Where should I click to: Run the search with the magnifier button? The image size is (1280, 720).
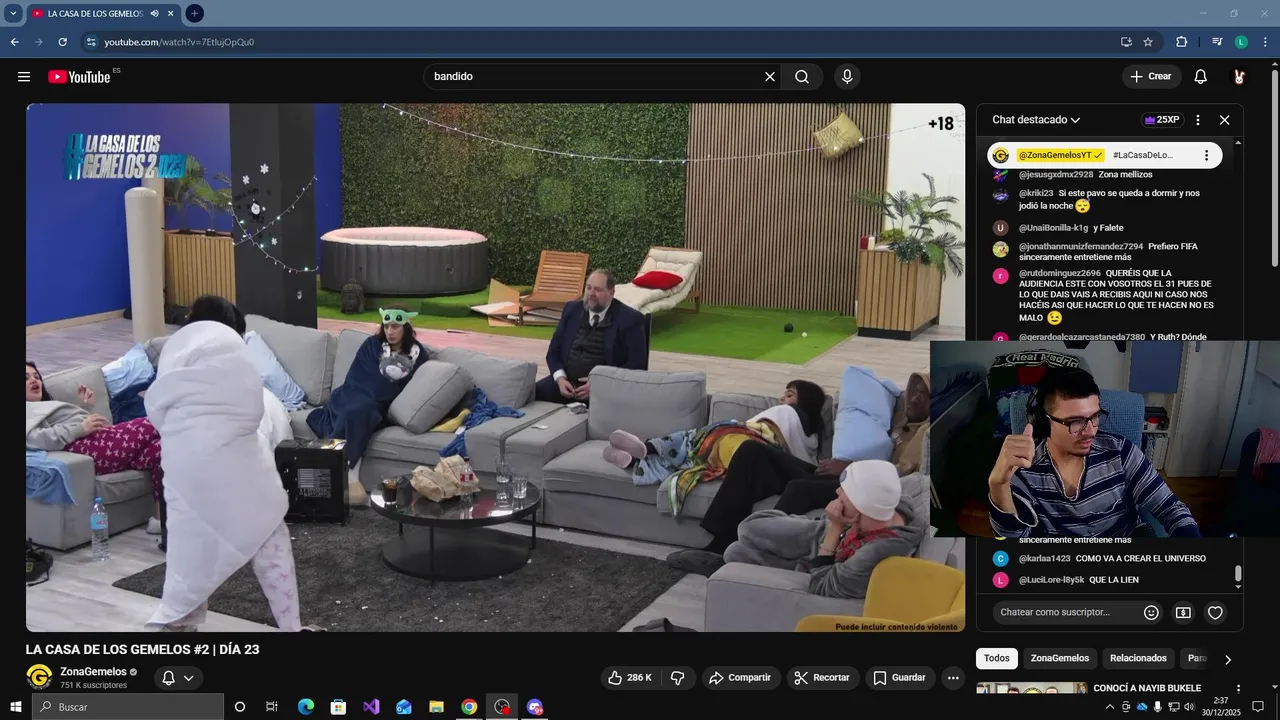click(802, 77)
